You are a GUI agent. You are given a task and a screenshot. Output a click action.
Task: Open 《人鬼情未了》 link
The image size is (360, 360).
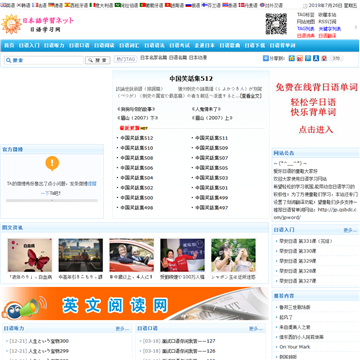206,109
